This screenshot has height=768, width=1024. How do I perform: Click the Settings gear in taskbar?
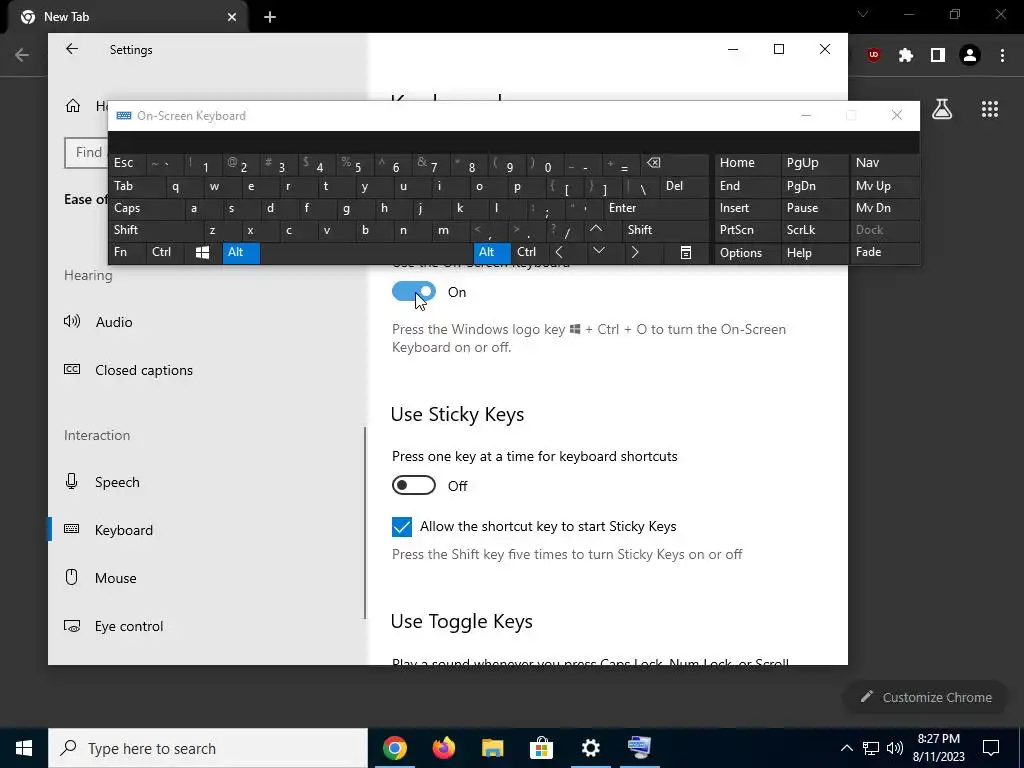point(590,748)
